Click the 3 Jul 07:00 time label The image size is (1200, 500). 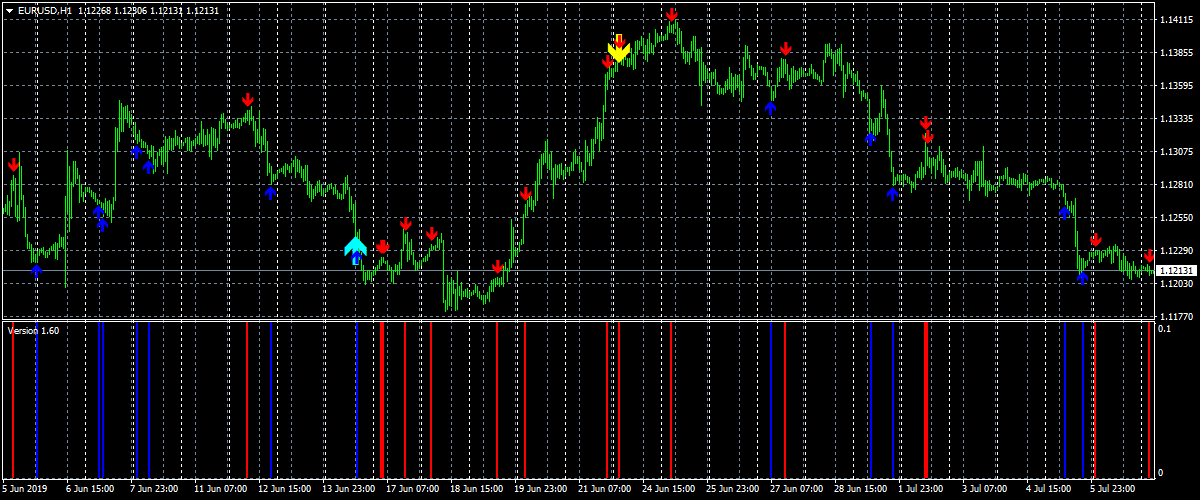(987, 489)
